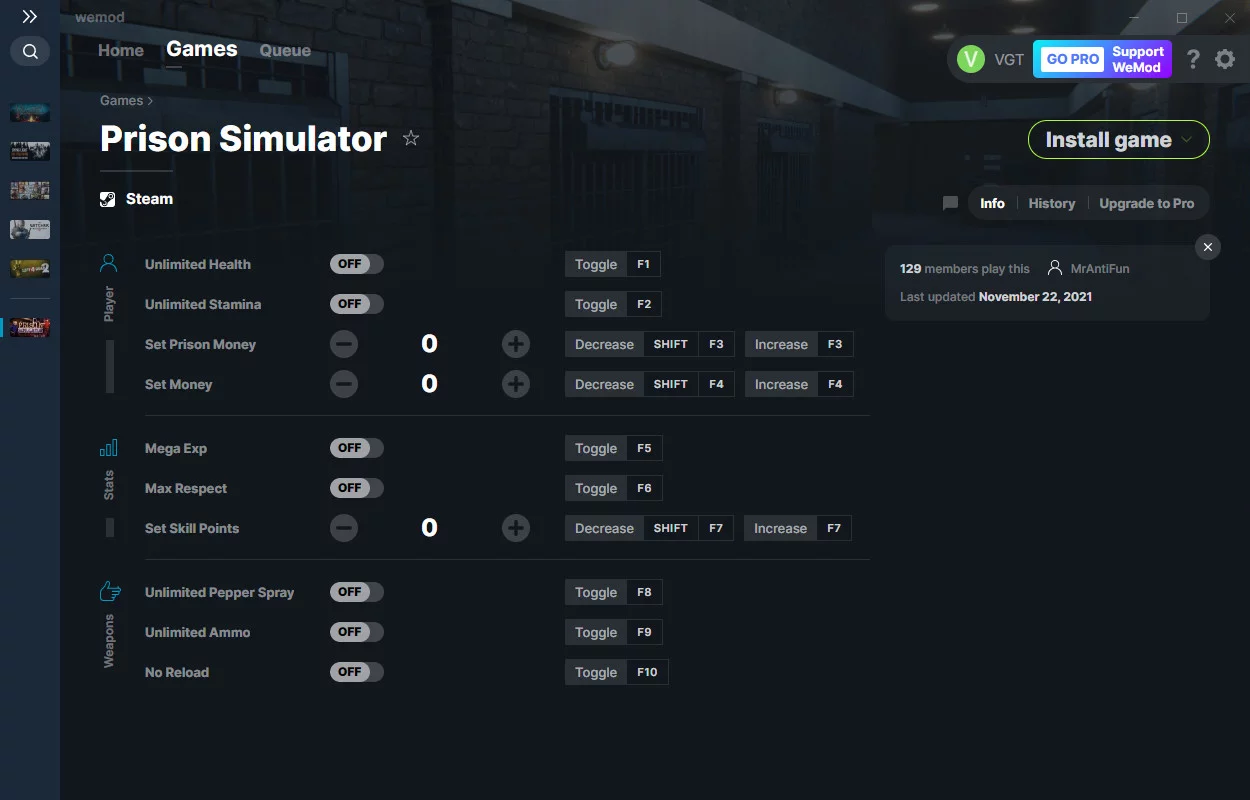Select the Weapons category thumbs-up icon
The image size is (1250, 800).
click(x=109, y=592)
